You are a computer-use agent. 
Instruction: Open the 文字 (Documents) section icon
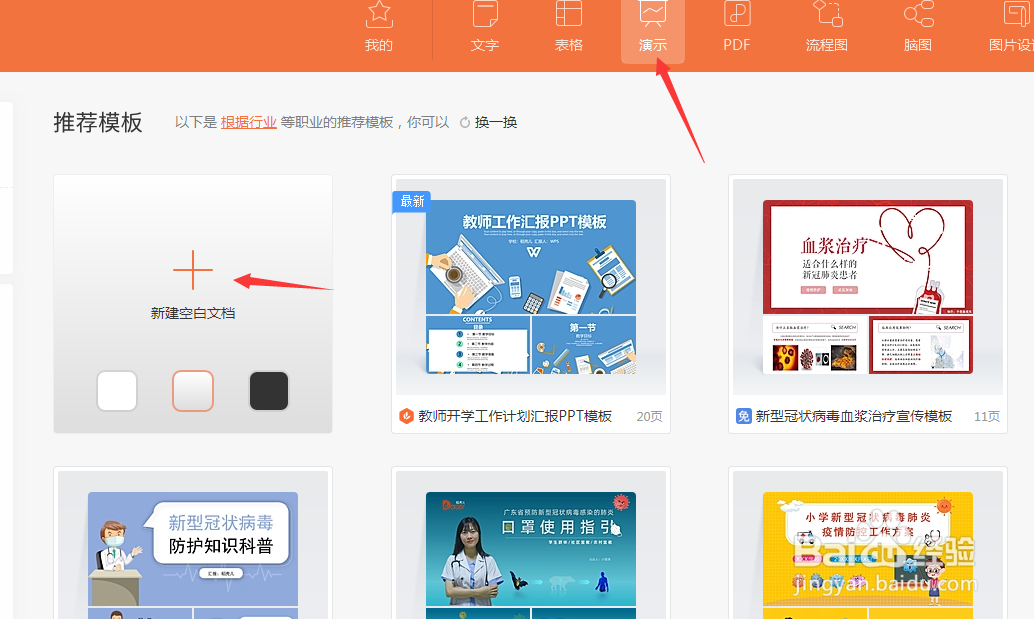tap(484, 25)
